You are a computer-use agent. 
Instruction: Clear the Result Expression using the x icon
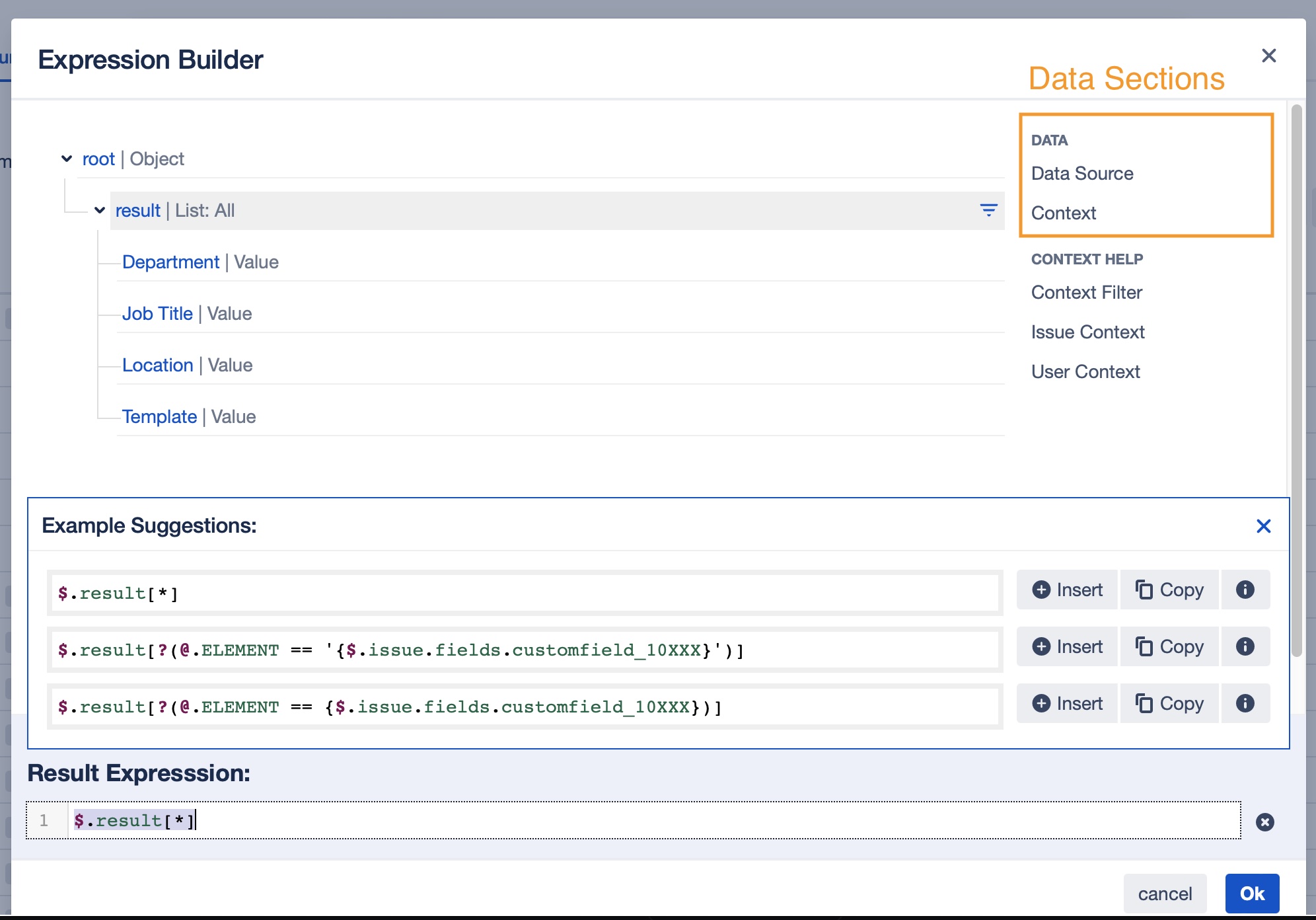[x=1266, y=821]
